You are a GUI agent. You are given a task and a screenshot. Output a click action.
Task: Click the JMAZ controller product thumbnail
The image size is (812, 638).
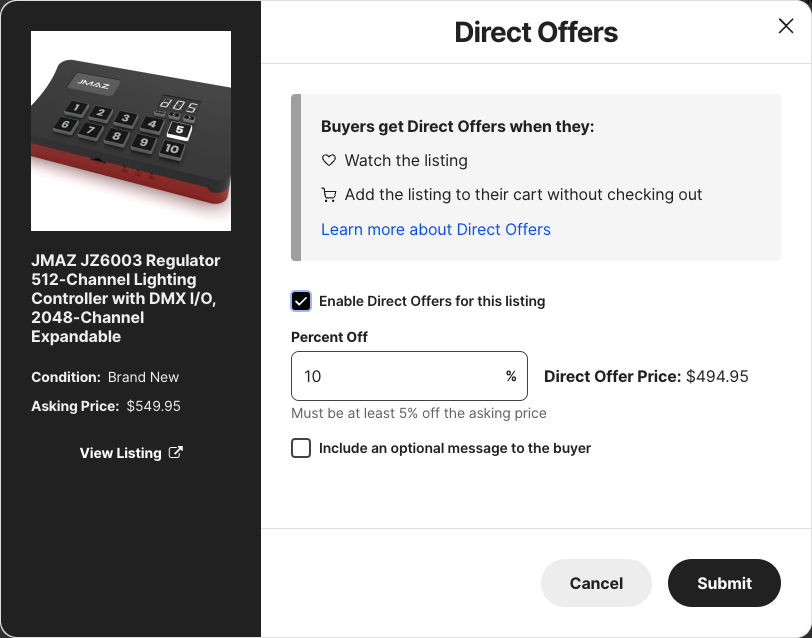(x=131, y=131)
